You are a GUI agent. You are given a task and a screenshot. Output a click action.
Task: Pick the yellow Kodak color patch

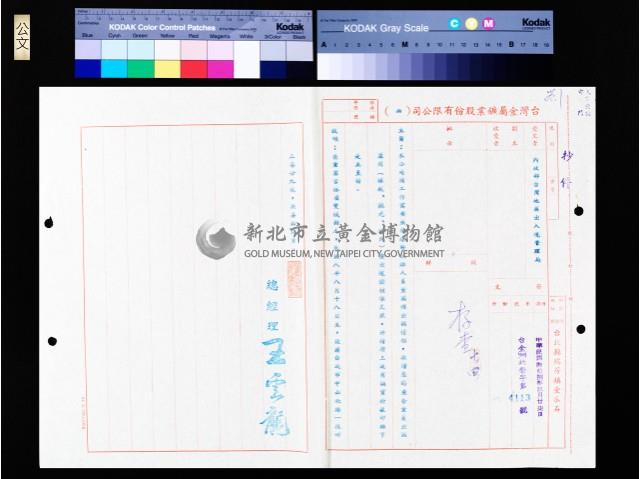pyautogui.click(x=167, y=69)
